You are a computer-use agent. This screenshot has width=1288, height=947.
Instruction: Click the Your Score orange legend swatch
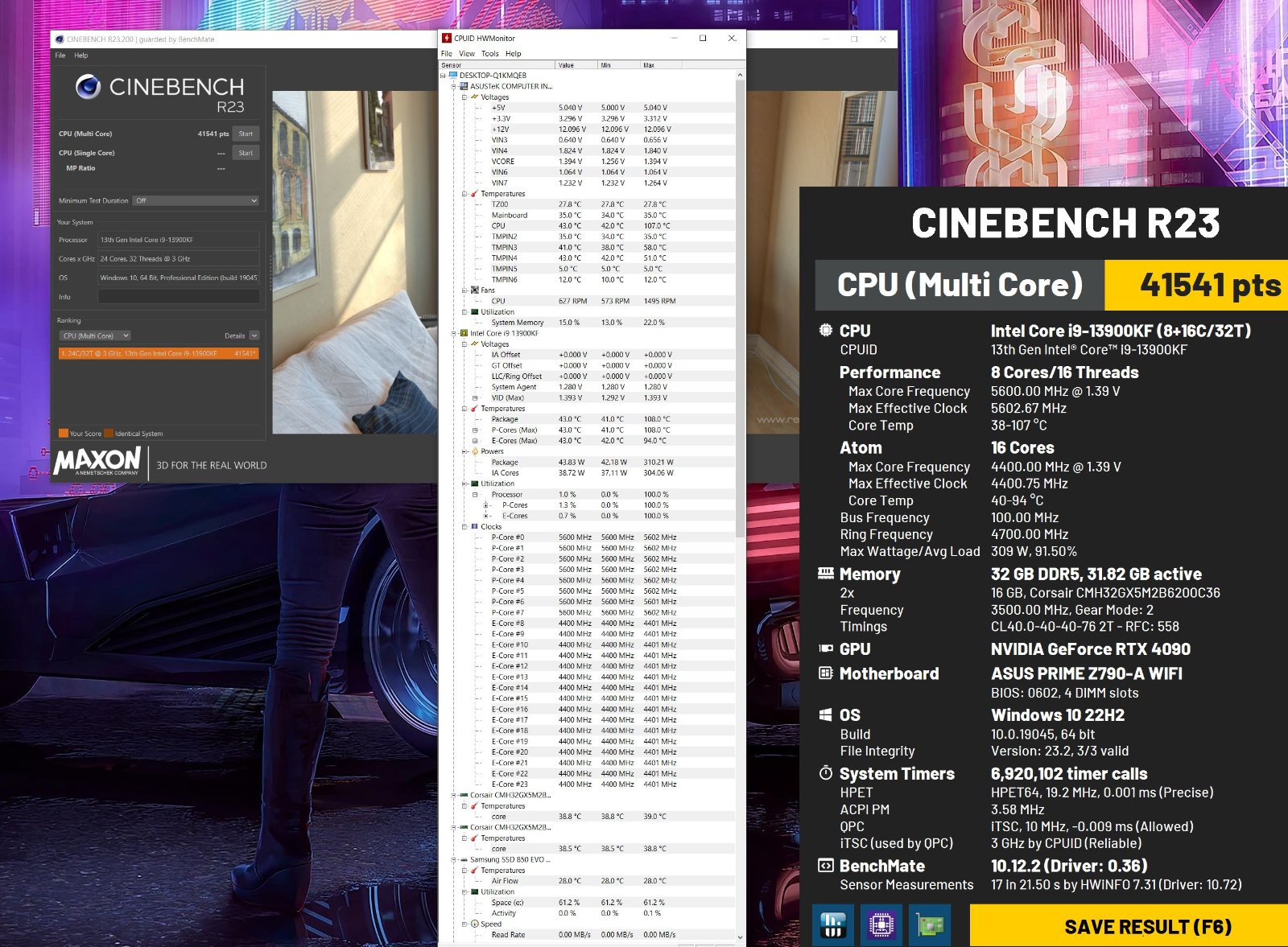(x=64, y=433)
